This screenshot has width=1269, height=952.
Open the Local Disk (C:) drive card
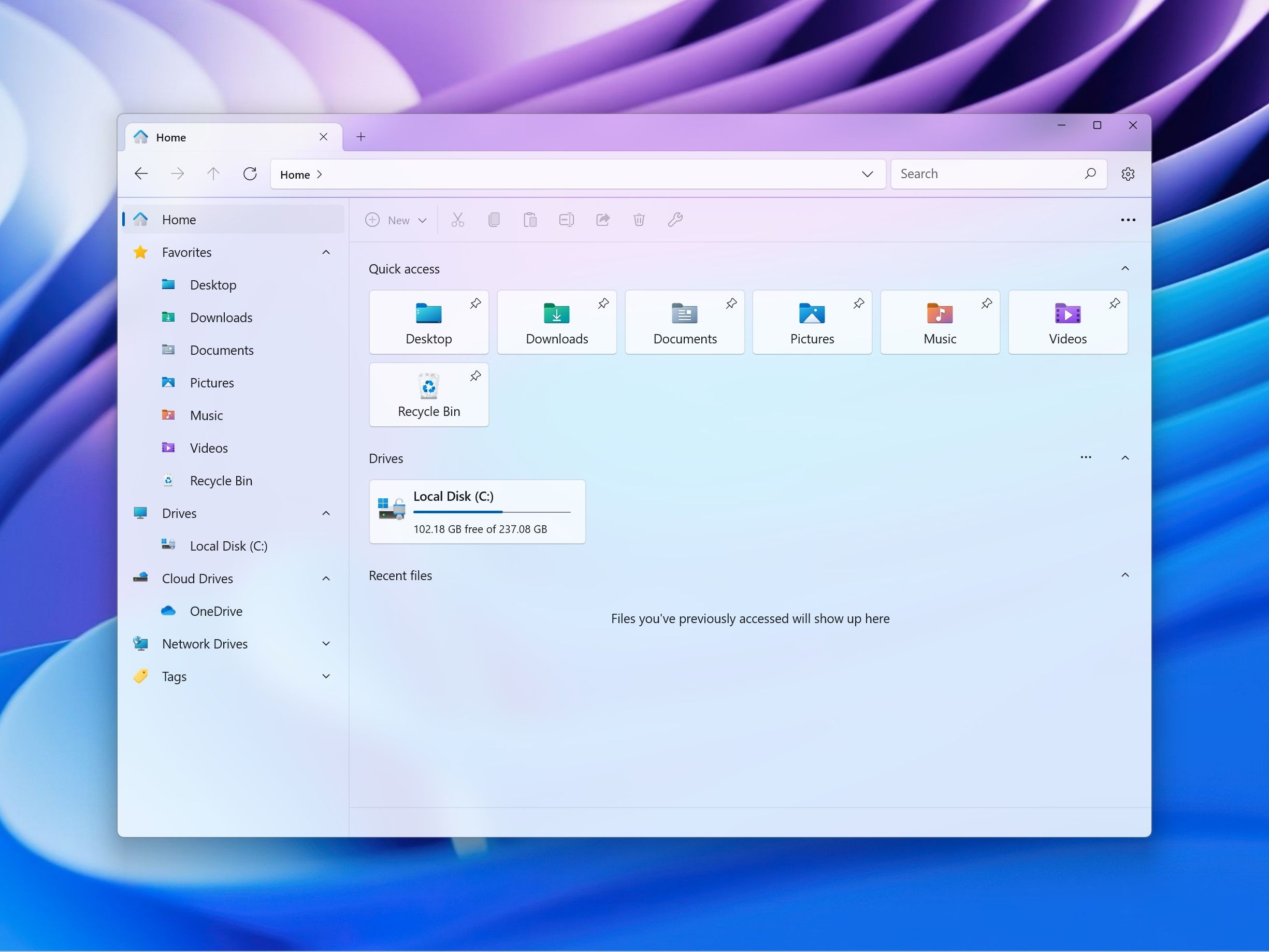(477, 512)
